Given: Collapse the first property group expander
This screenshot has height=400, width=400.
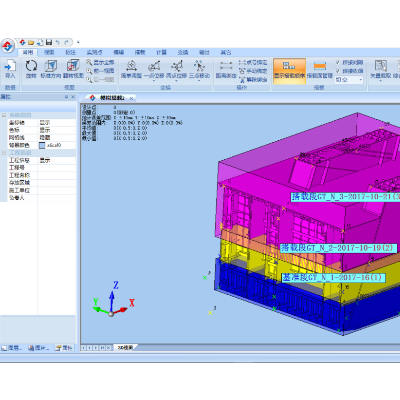Looking at the screenshot, I should pyautogui.click(x=4, y=115).
